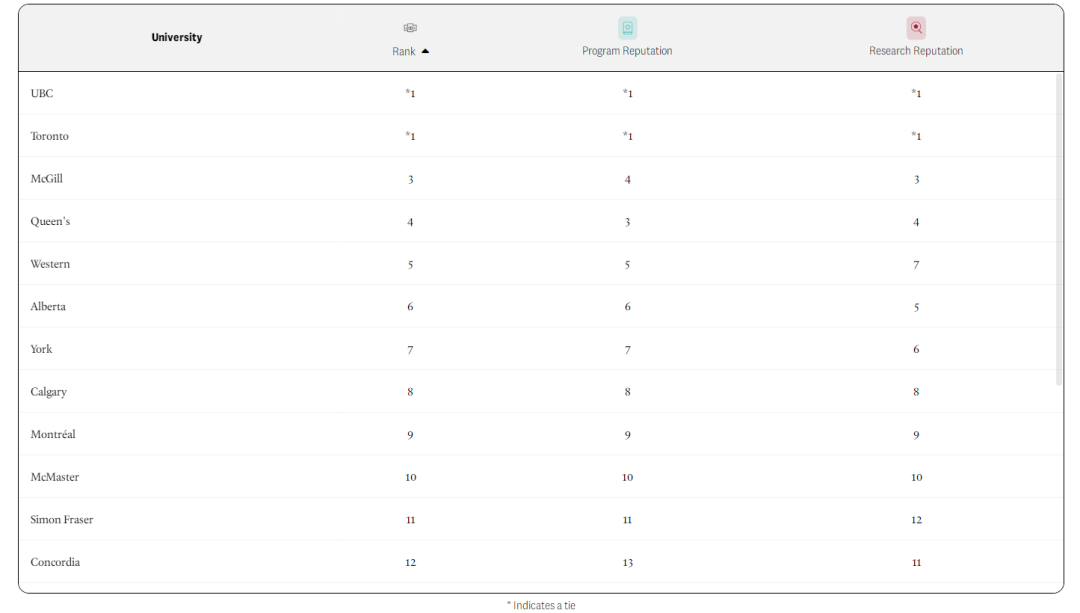Click the Program Reputation teal icon
This screenshot has height=613, width=1080.
click(x=627, y=28)
